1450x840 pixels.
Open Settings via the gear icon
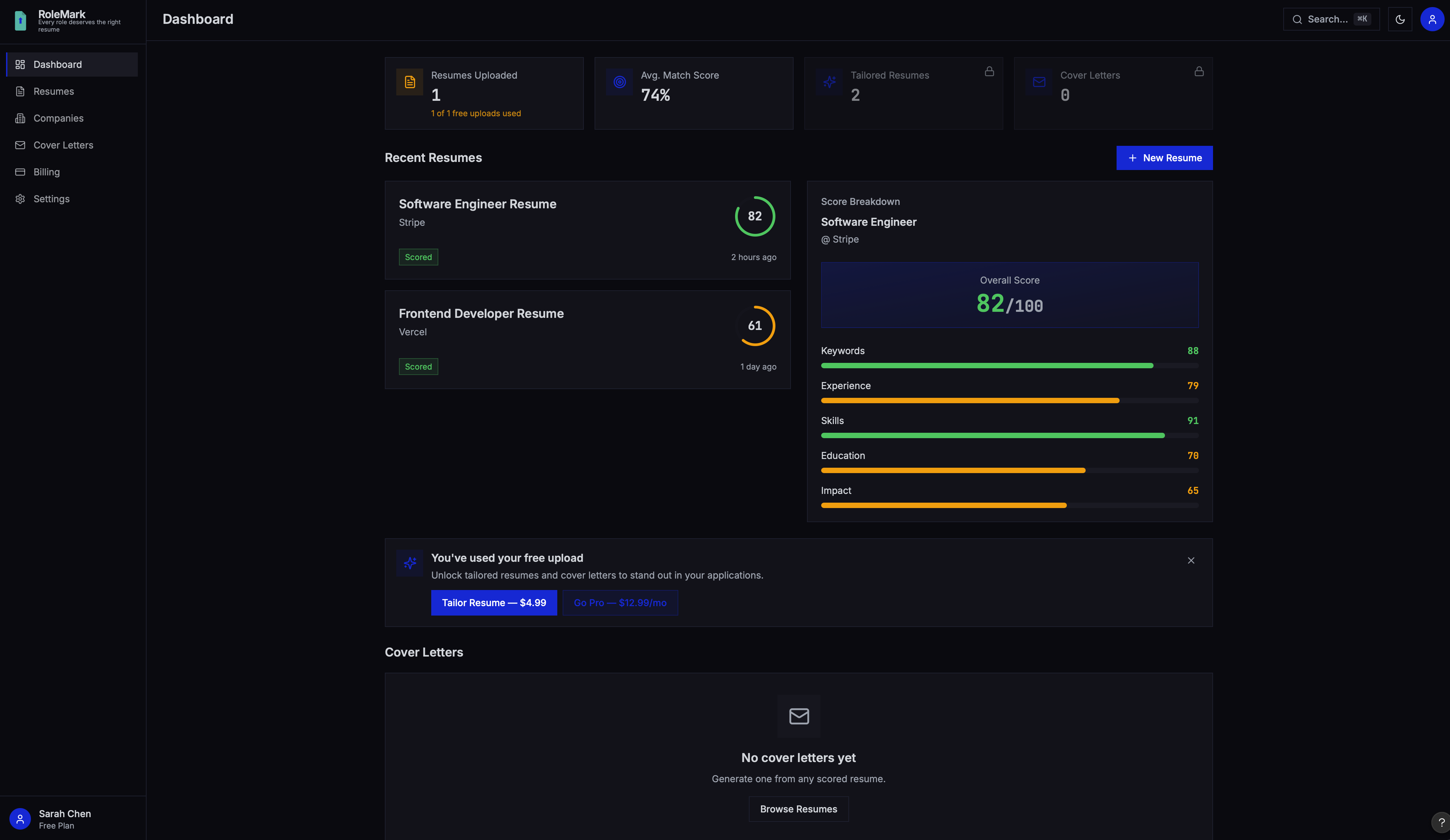click(x=20, y=199)
